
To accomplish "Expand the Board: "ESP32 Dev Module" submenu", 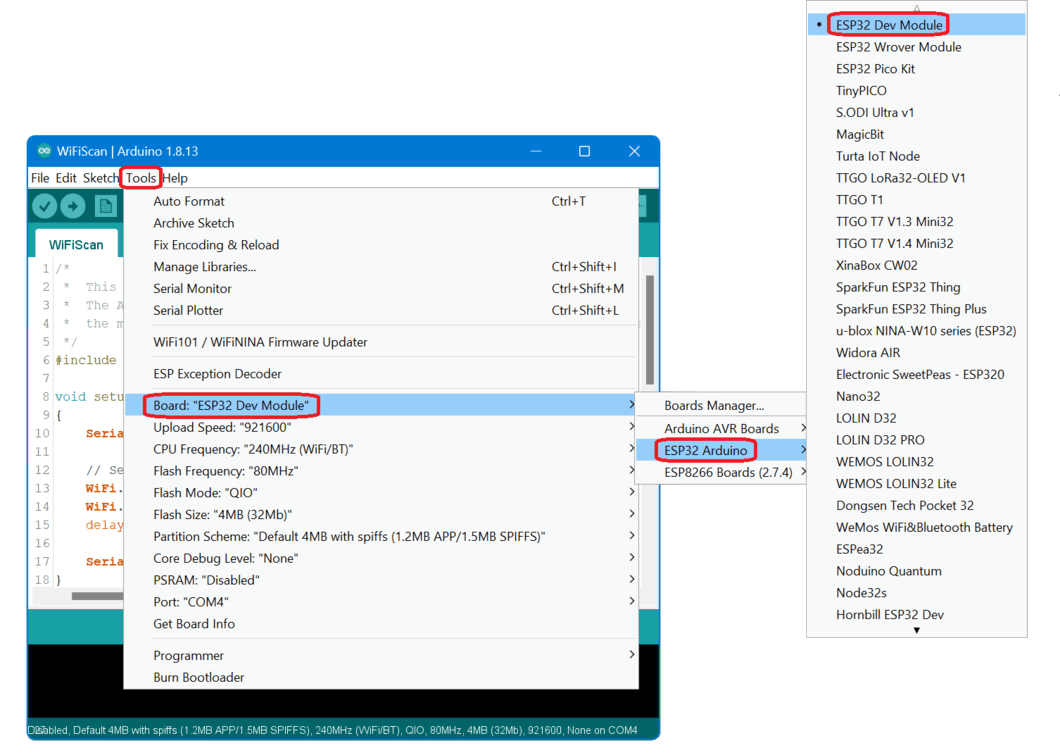I will pos(381,406).
